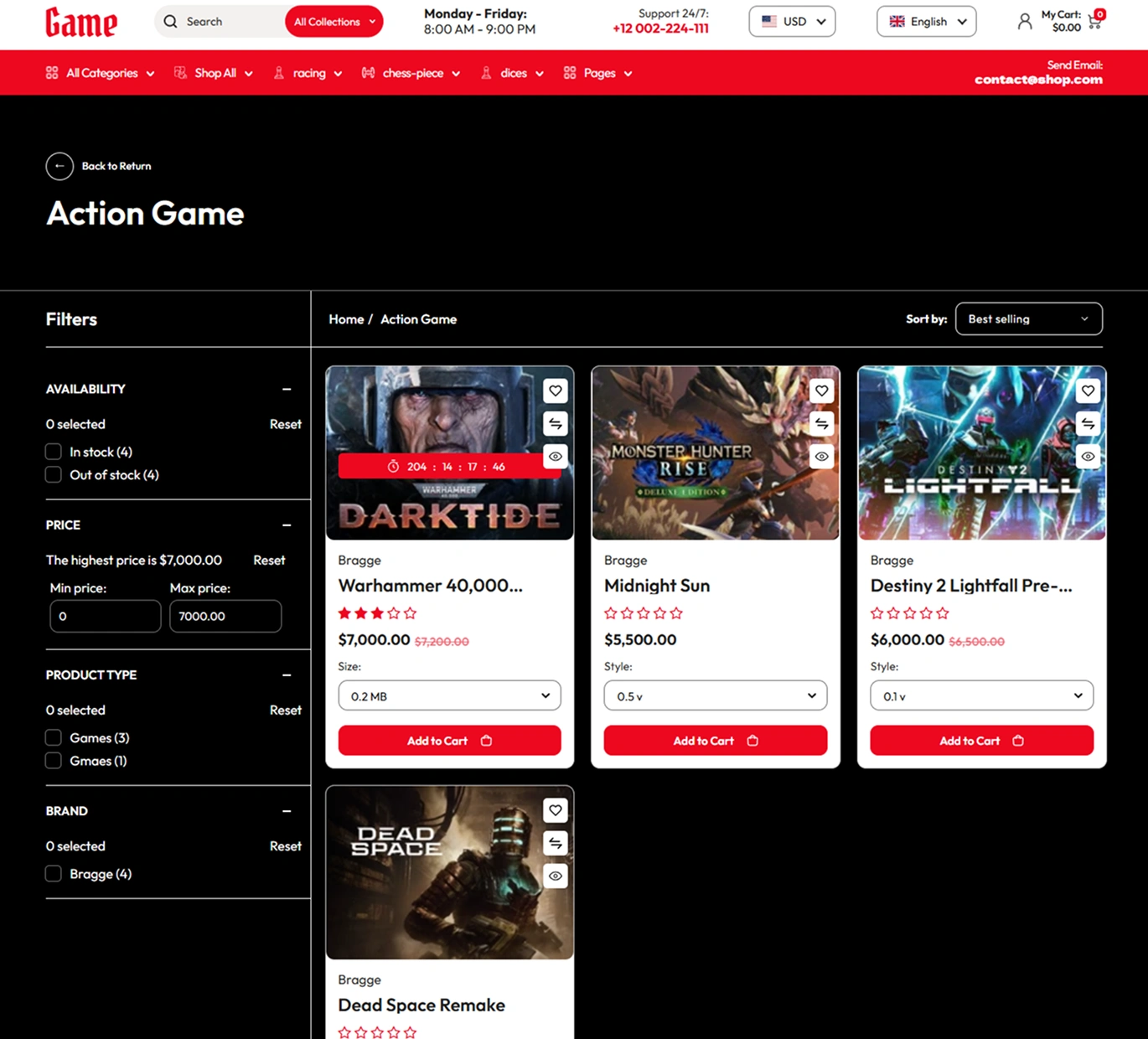Open the USD currency selector
Viewport: 1148px width, 1039px height.
pos(793,22)
